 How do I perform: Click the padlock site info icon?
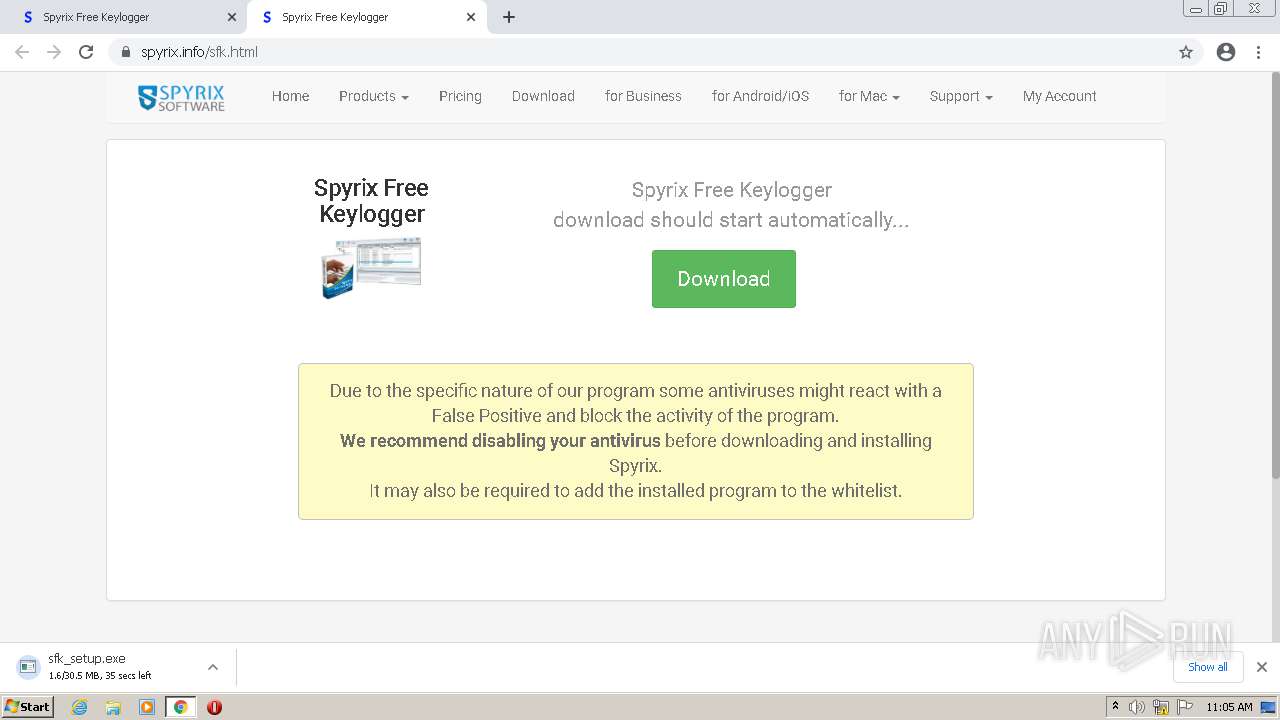126,52
